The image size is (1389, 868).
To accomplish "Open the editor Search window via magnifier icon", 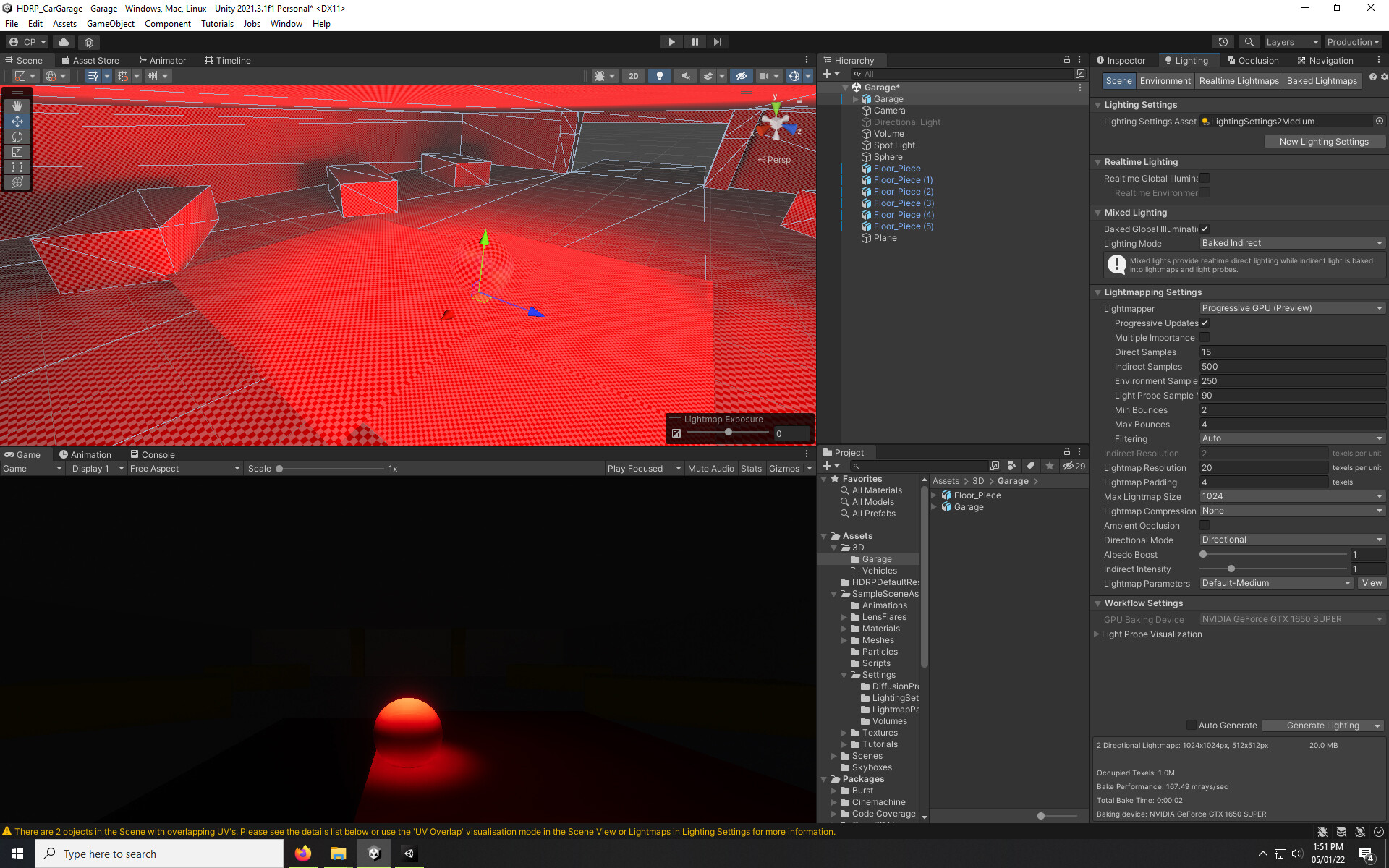I will [x=1249, y=41].
